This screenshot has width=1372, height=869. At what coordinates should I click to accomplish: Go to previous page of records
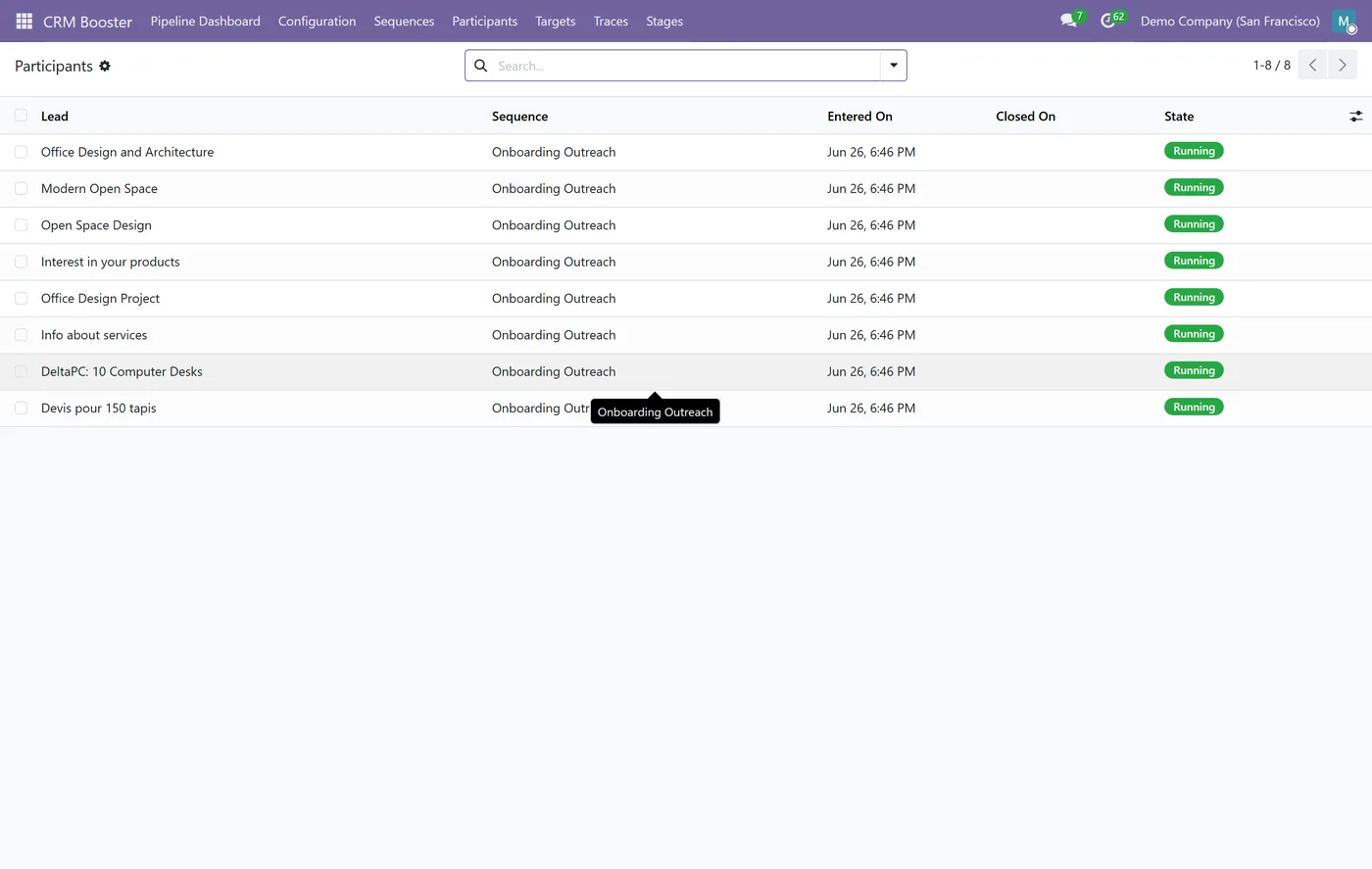[x=1312, y=66]
